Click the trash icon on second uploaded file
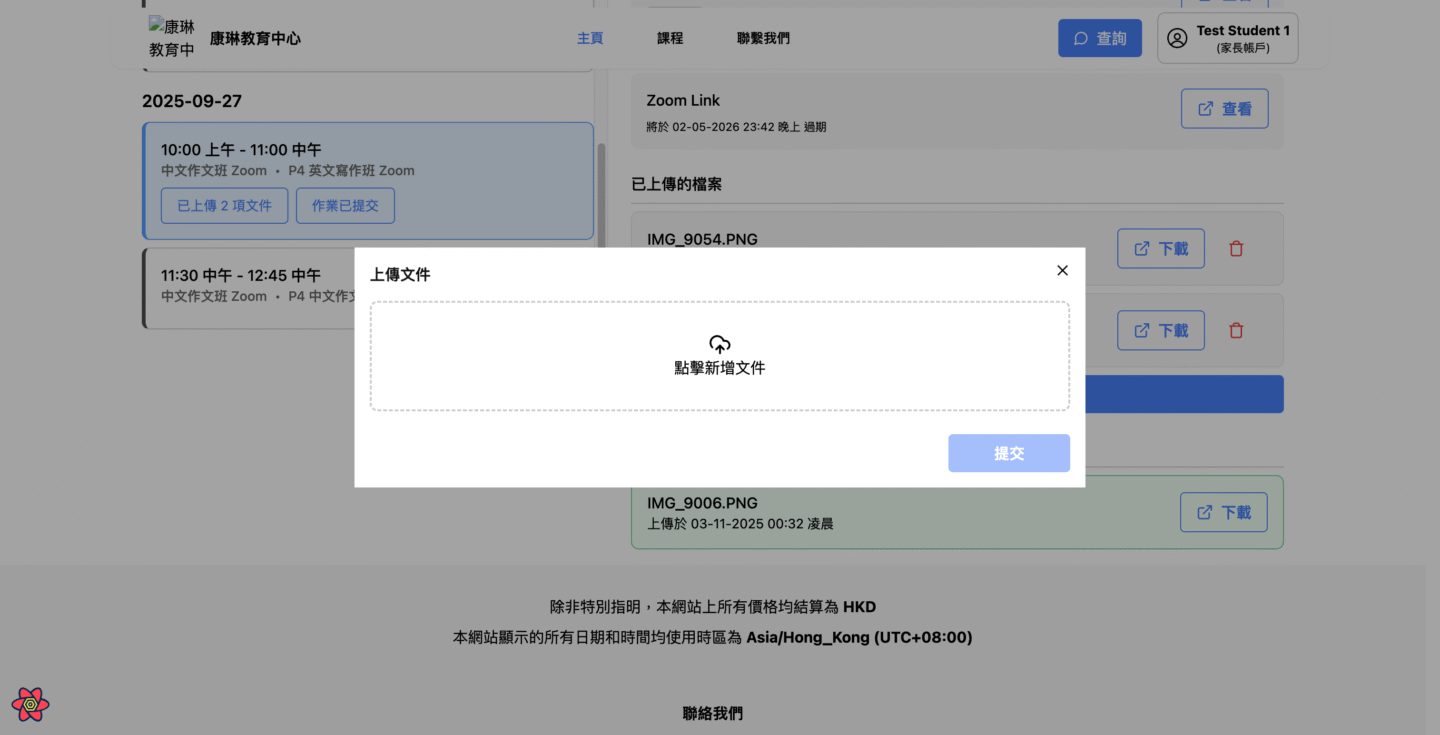The width and height of the screenshot is (1440, 735). coord(1236,331)
